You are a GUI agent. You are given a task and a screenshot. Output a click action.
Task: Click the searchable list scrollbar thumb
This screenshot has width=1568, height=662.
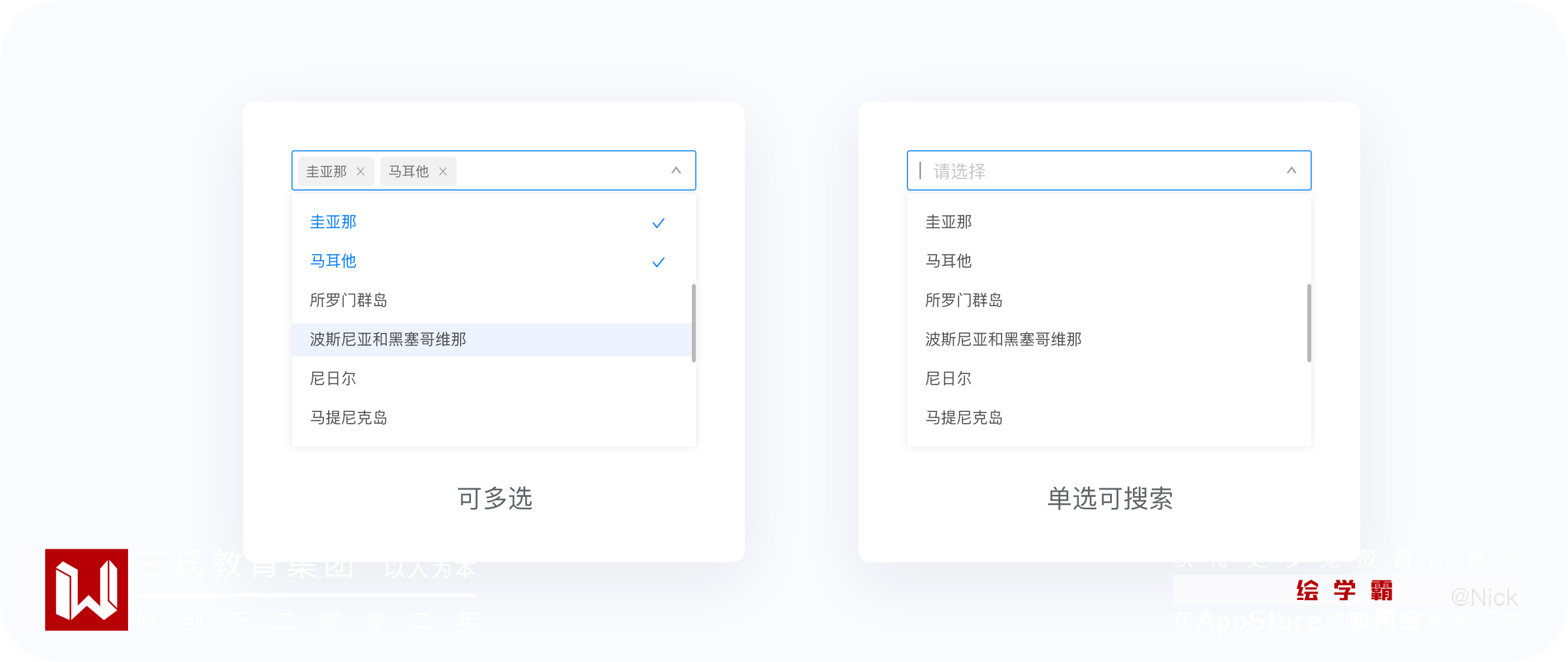click(1309, 323)
